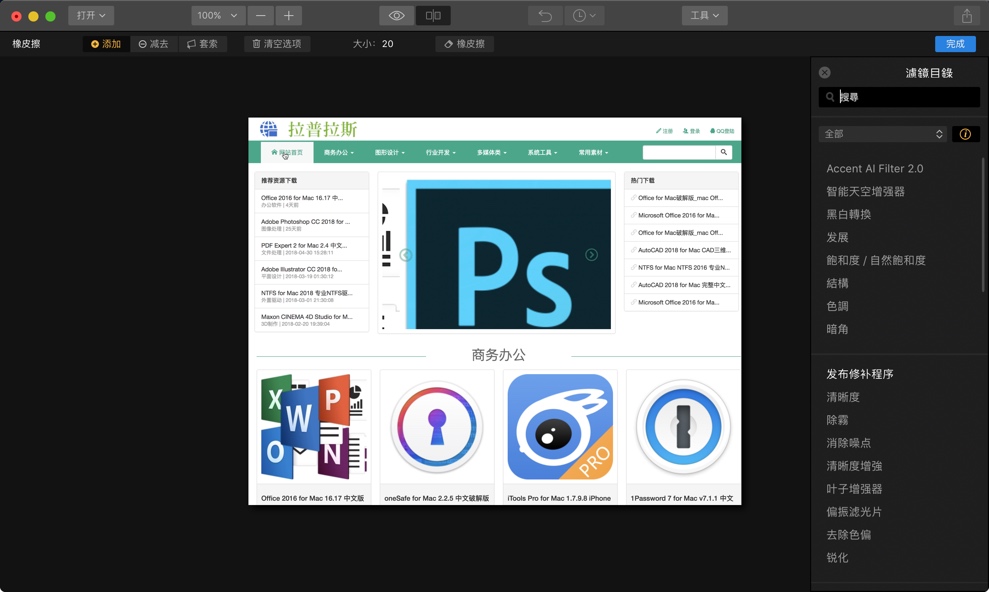Click the undo arrow icon
Image resolution: width=989 pixels, height=592 pixels.
[544, 16]
